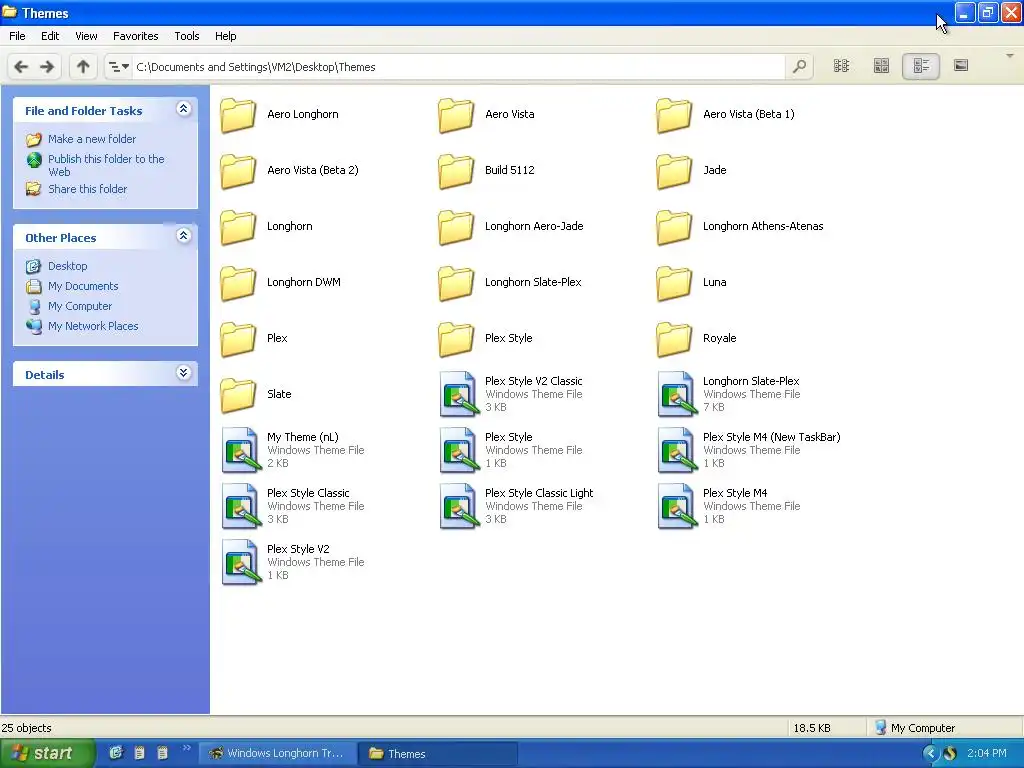
Task: Launch the first quick launch icon
Action: (116, 753)
